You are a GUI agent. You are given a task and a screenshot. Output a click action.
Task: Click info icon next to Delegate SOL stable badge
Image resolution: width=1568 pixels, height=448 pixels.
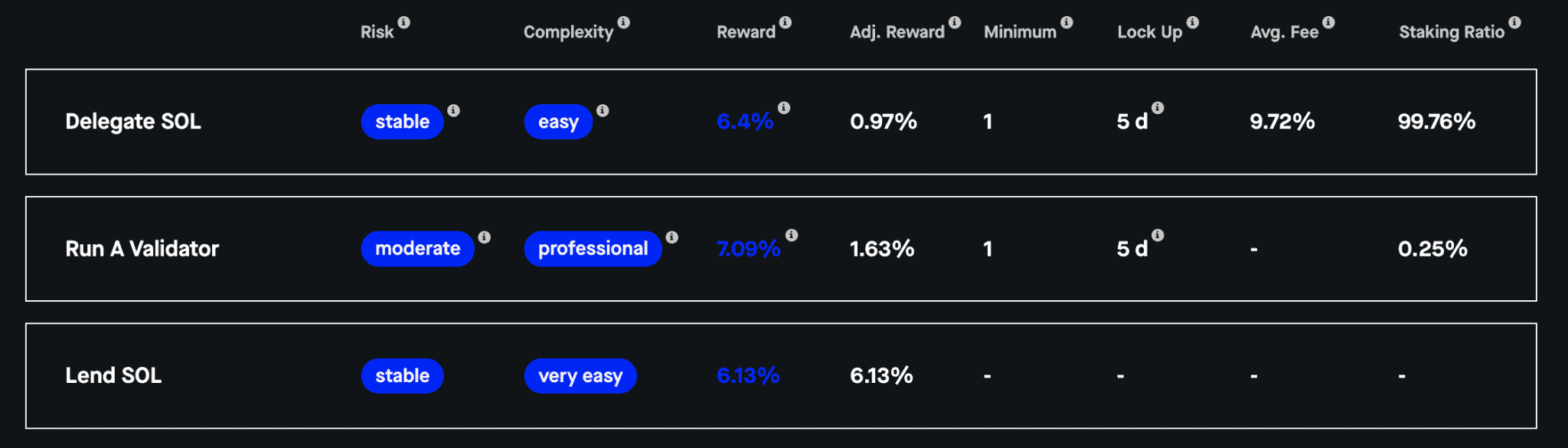(453, 110)
